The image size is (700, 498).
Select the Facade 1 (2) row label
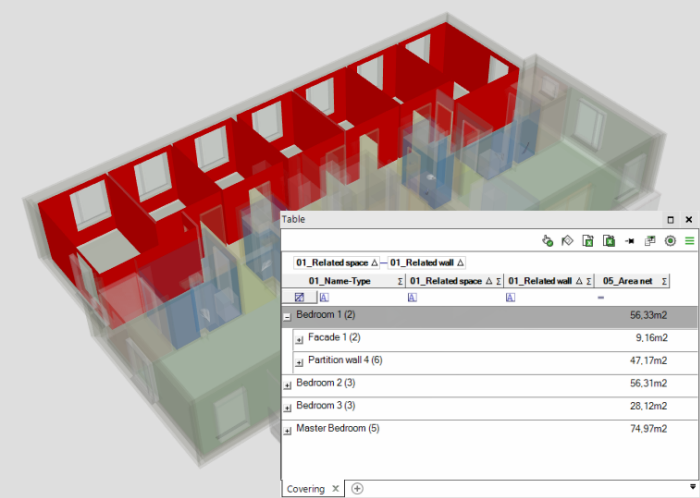point(334,337)
